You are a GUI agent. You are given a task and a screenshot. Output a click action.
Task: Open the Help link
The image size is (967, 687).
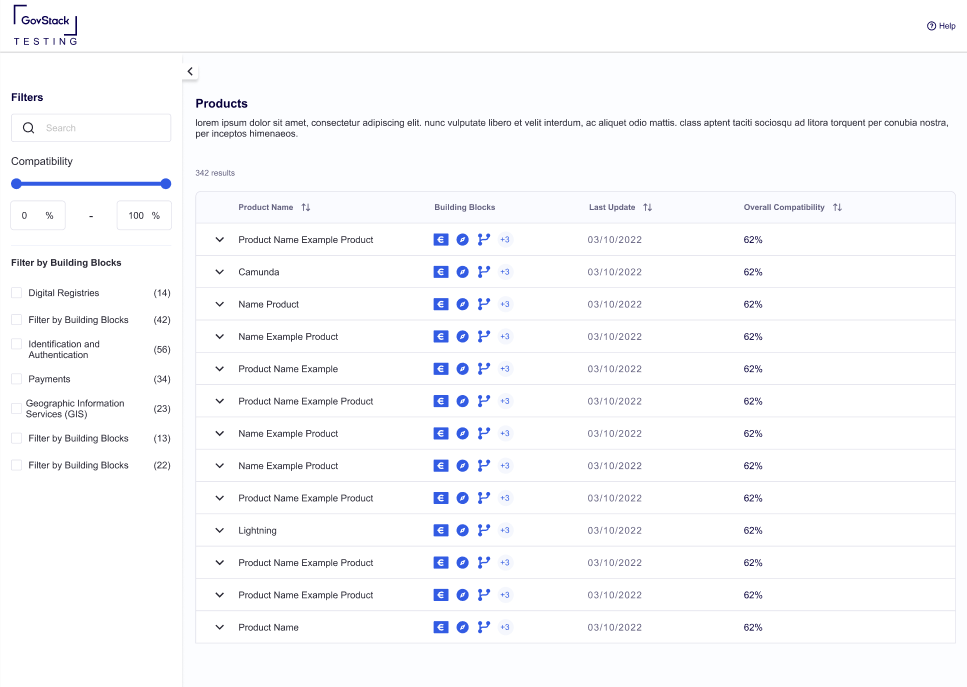click(x=941, y=26)
